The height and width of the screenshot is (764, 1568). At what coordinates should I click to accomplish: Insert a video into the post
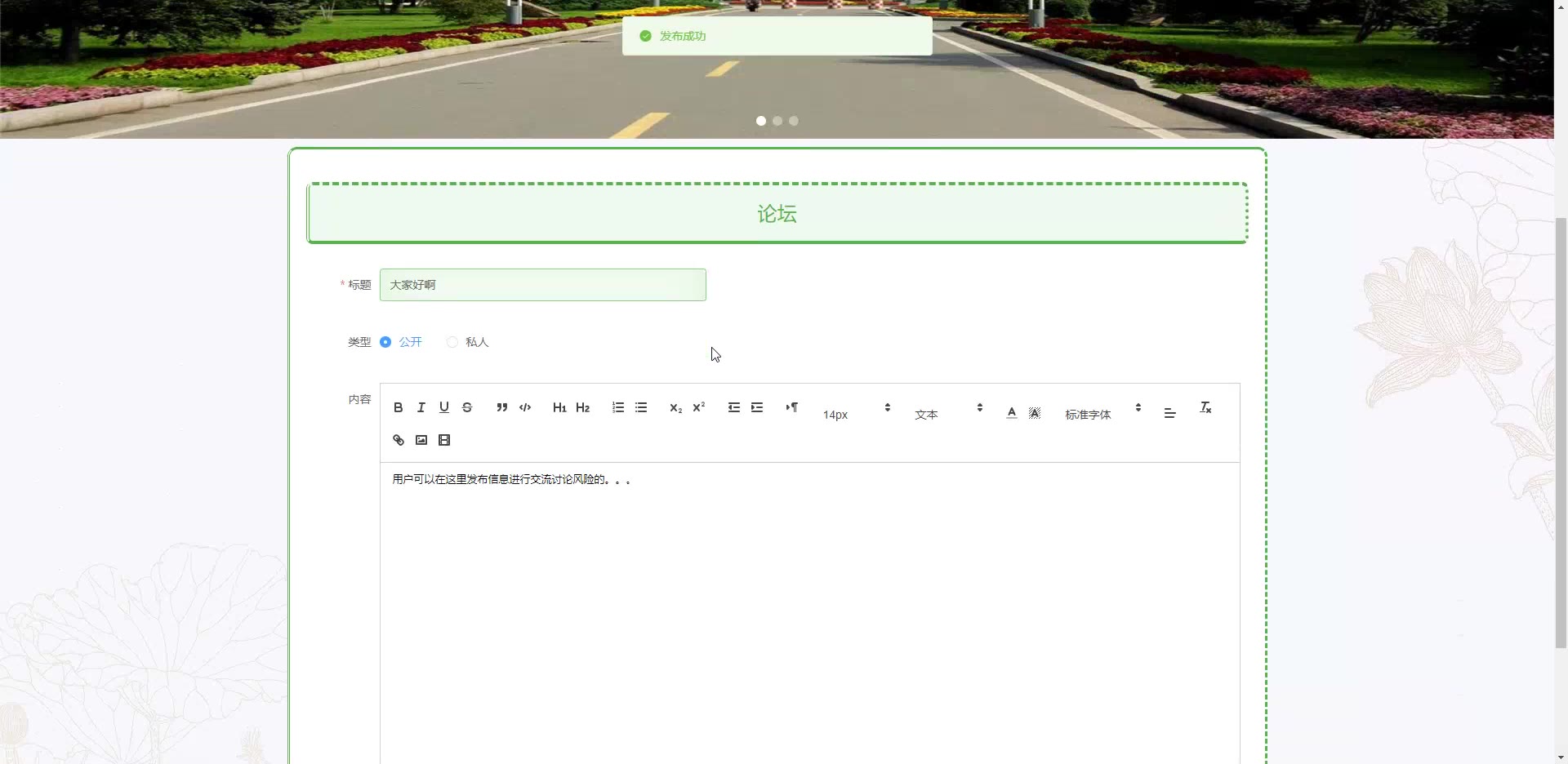(x=444, y=440)
